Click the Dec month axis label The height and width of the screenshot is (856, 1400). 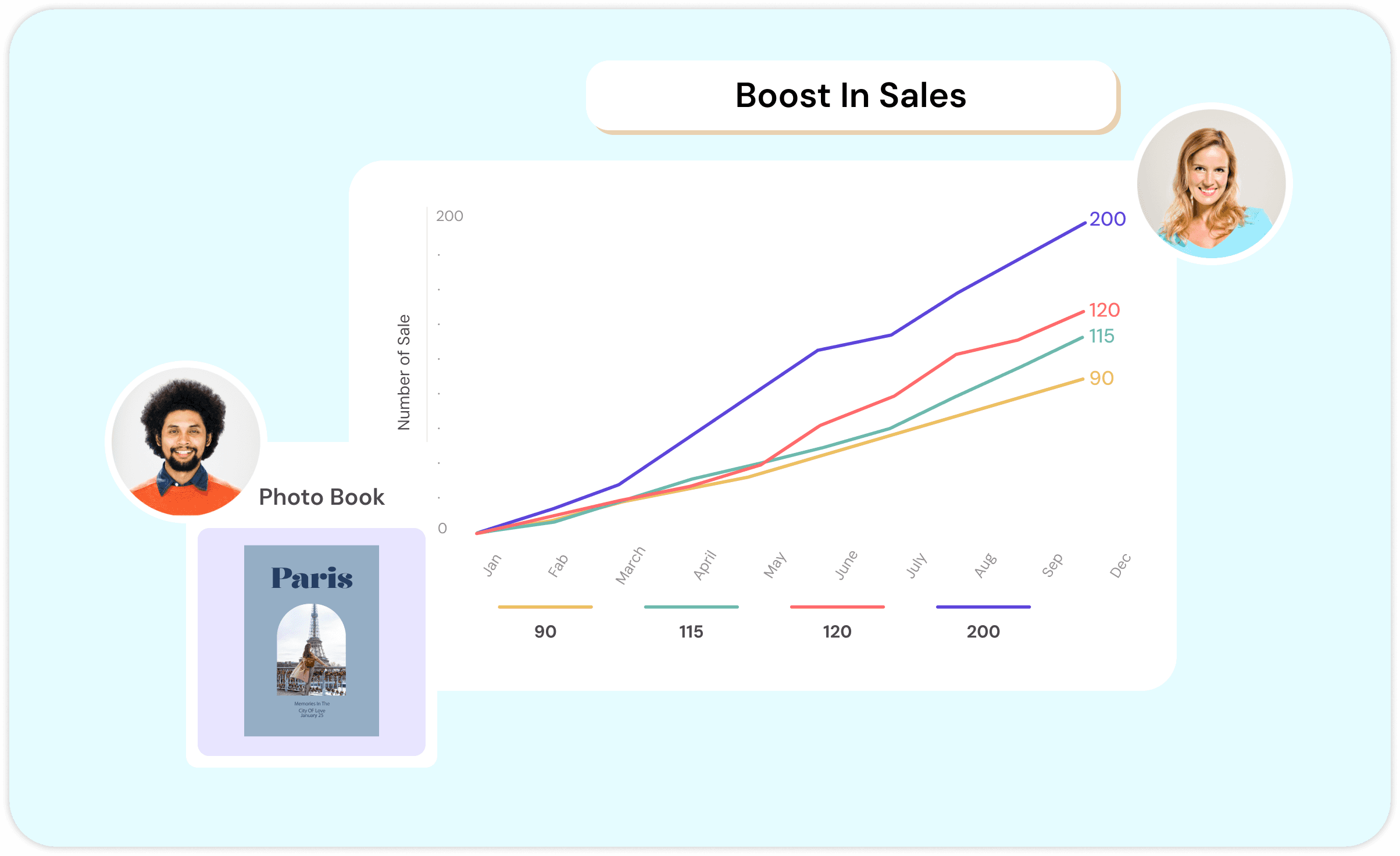[x=1120, y=566]
